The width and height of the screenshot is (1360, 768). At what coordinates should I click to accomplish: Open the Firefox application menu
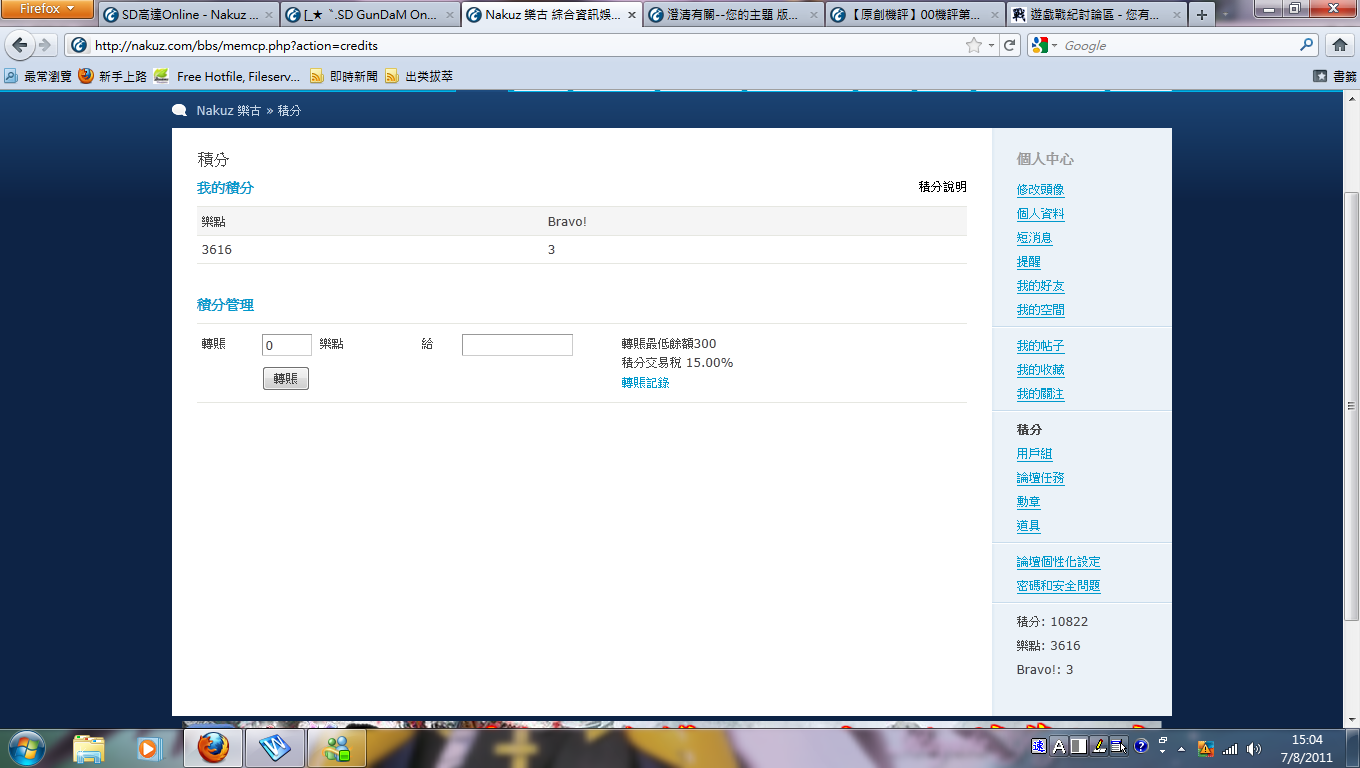tap(47, 9)
